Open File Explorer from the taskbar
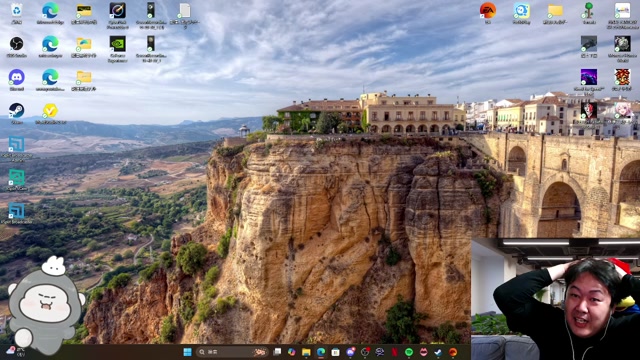 (x=306, y=352)
